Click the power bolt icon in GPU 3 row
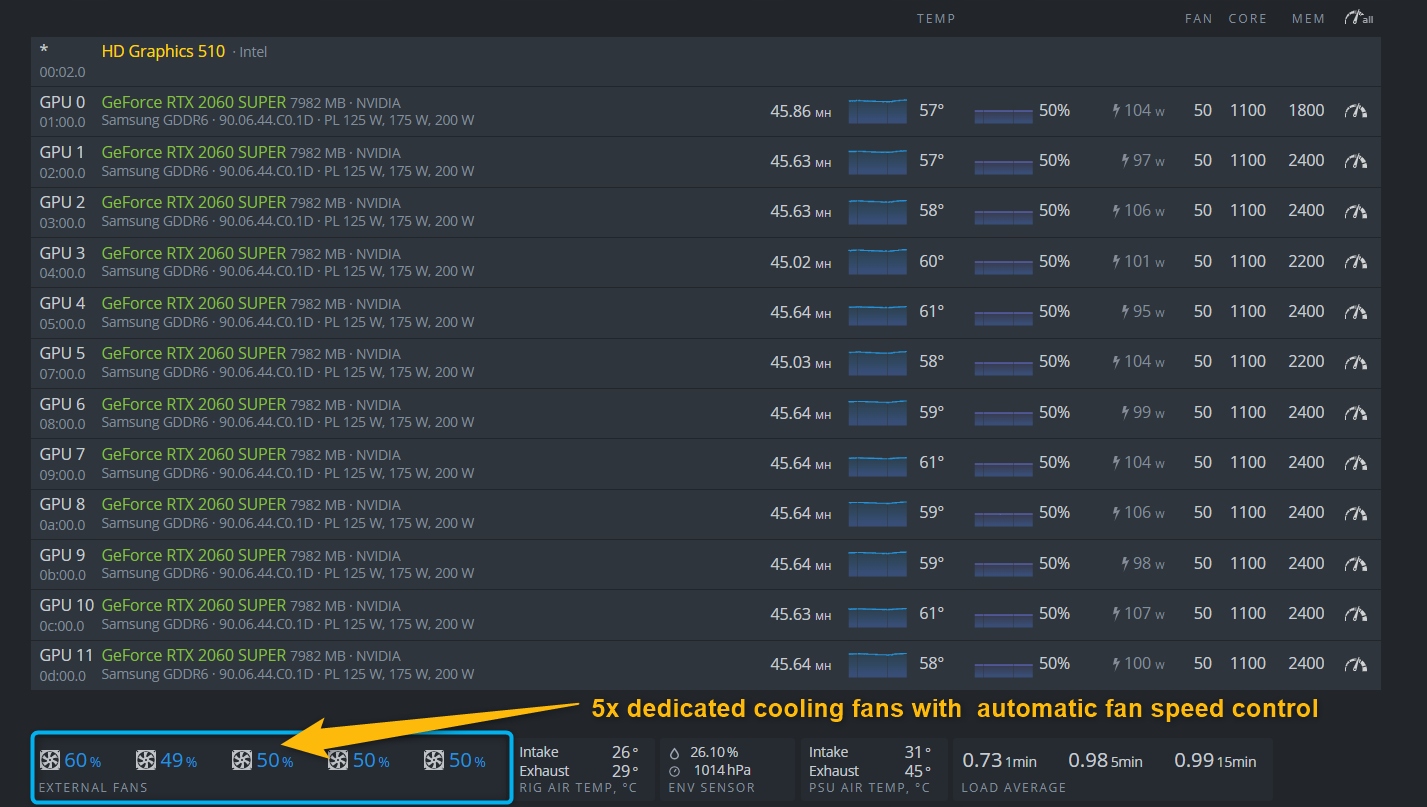Screen dimensions: 1427x807 [x=1117, y=262]
